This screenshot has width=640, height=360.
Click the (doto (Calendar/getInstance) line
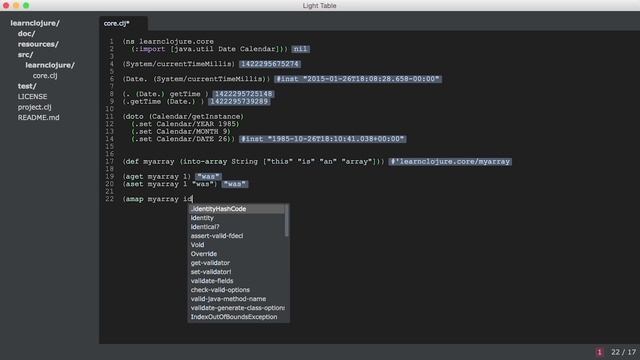[x=183, y=117]
